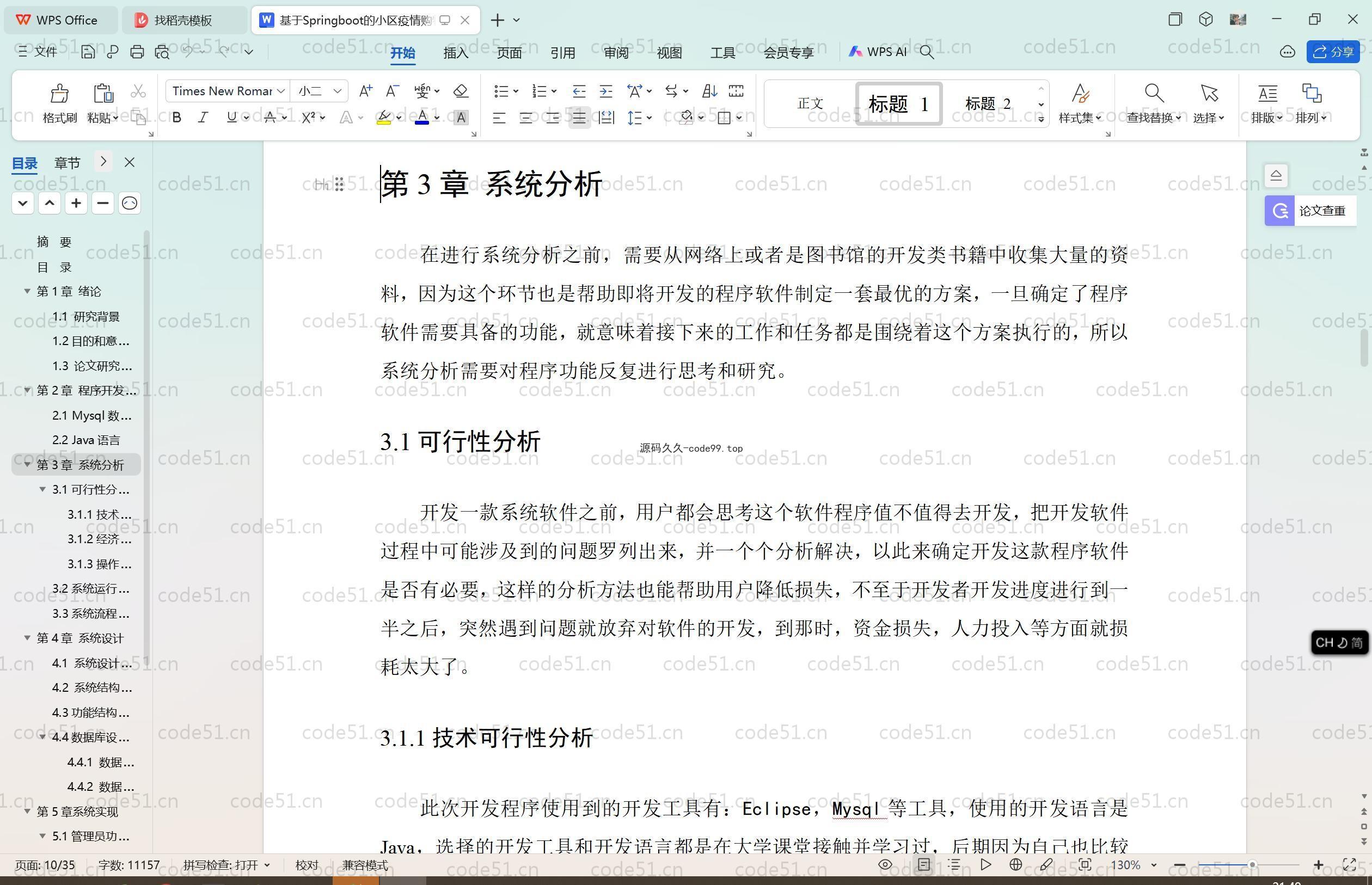Open the 插入 ribbon tab
Viewport: 1372px width, 885px height.
tap(456, 53)
